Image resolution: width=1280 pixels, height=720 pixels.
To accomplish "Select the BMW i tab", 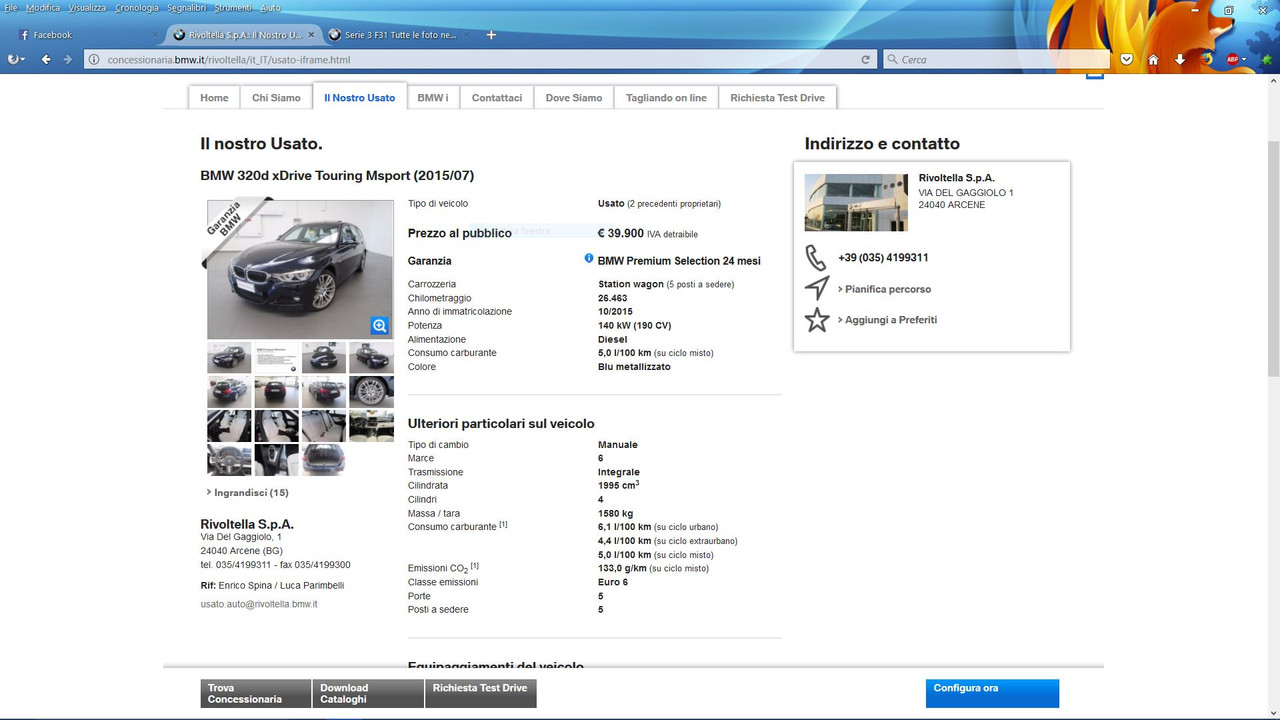I will pos(433,97).
